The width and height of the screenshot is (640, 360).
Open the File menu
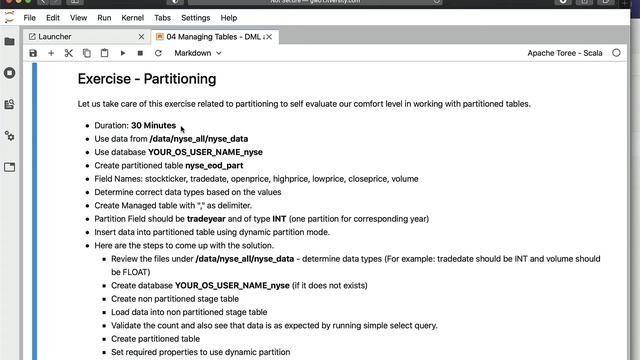[x=29, y=18]
